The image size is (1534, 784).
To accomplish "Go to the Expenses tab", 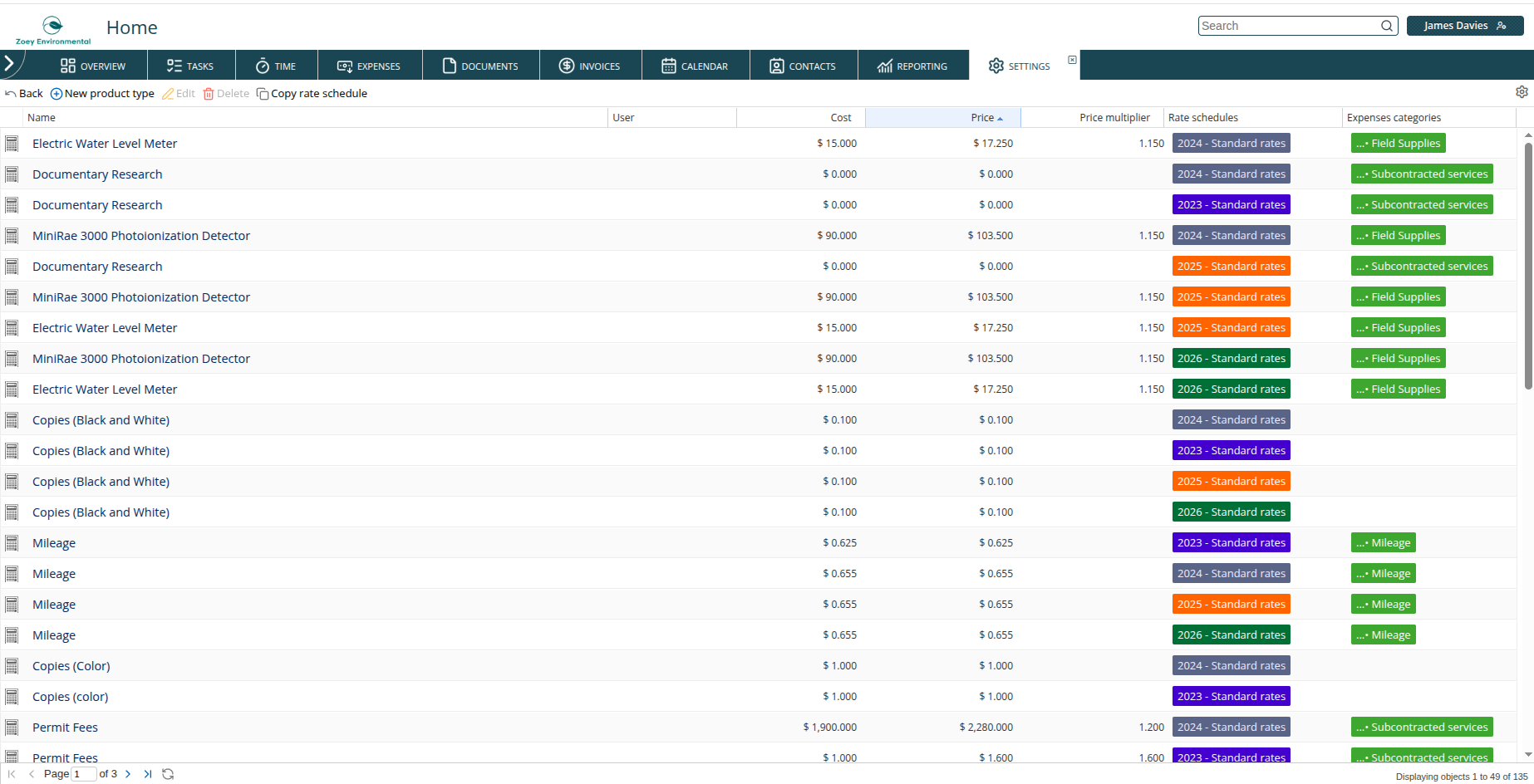I will (x=369, y=66).
